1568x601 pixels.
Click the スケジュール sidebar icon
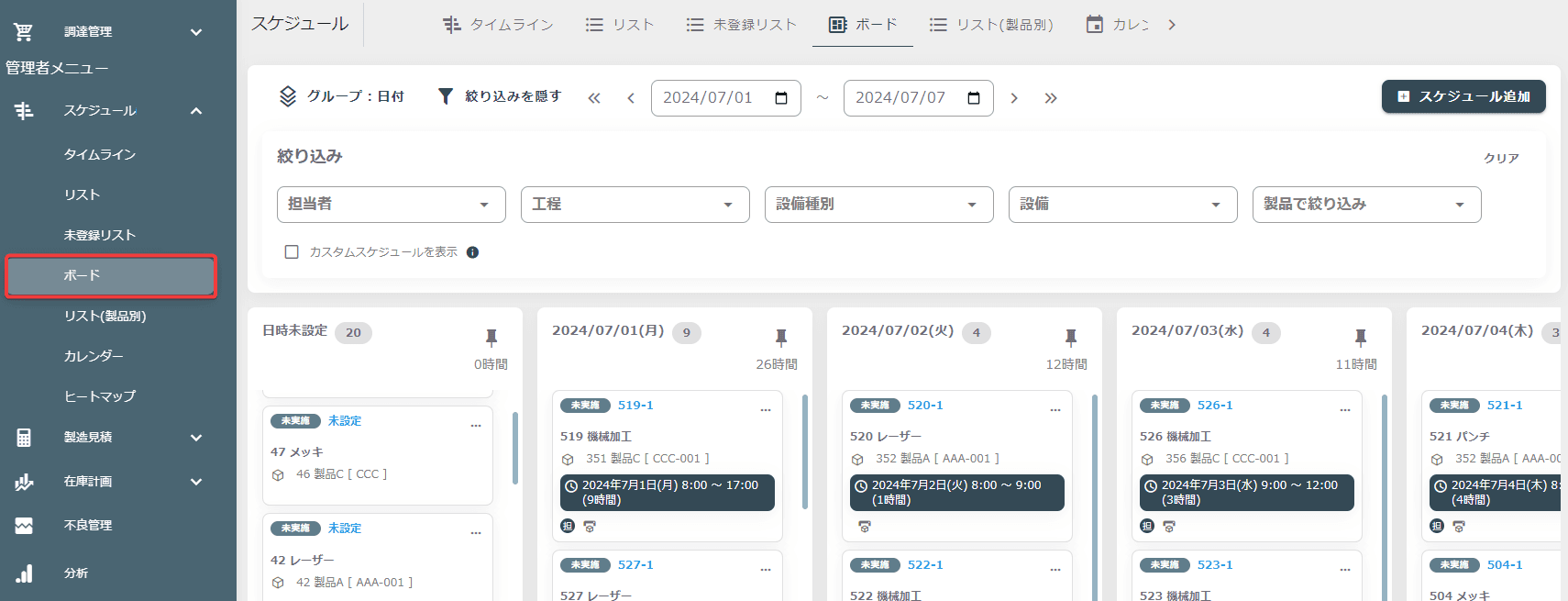pyautogui.click(x=24, y=111)
